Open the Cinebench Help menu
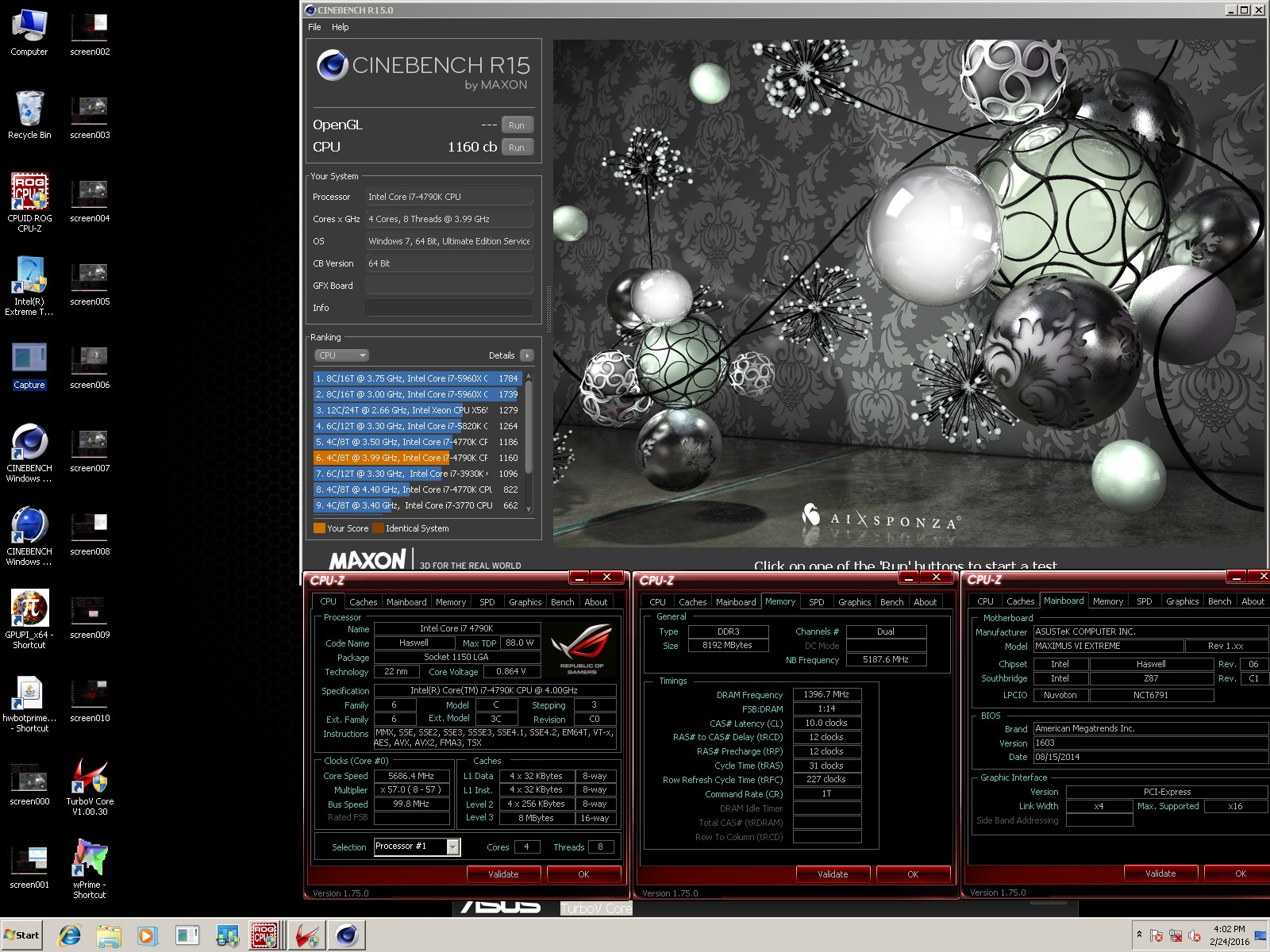This screenshot has width=1270, height=952. coord(340,27)
